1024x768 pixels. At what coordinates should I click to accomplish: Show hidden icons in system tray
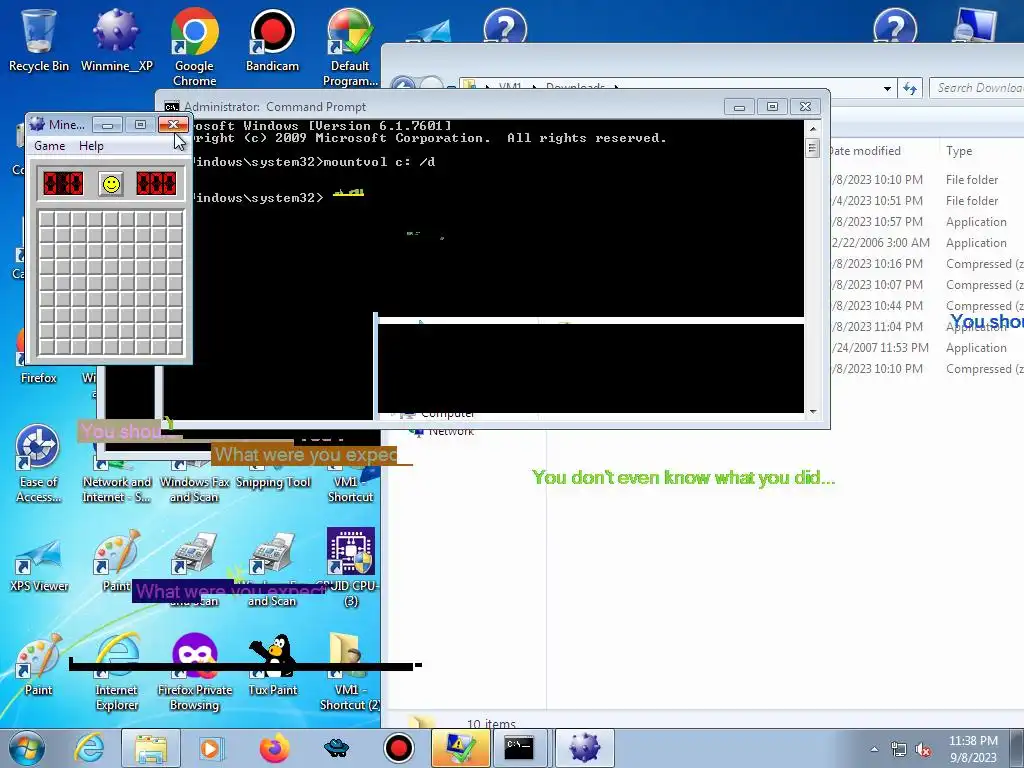click(874, 749)
